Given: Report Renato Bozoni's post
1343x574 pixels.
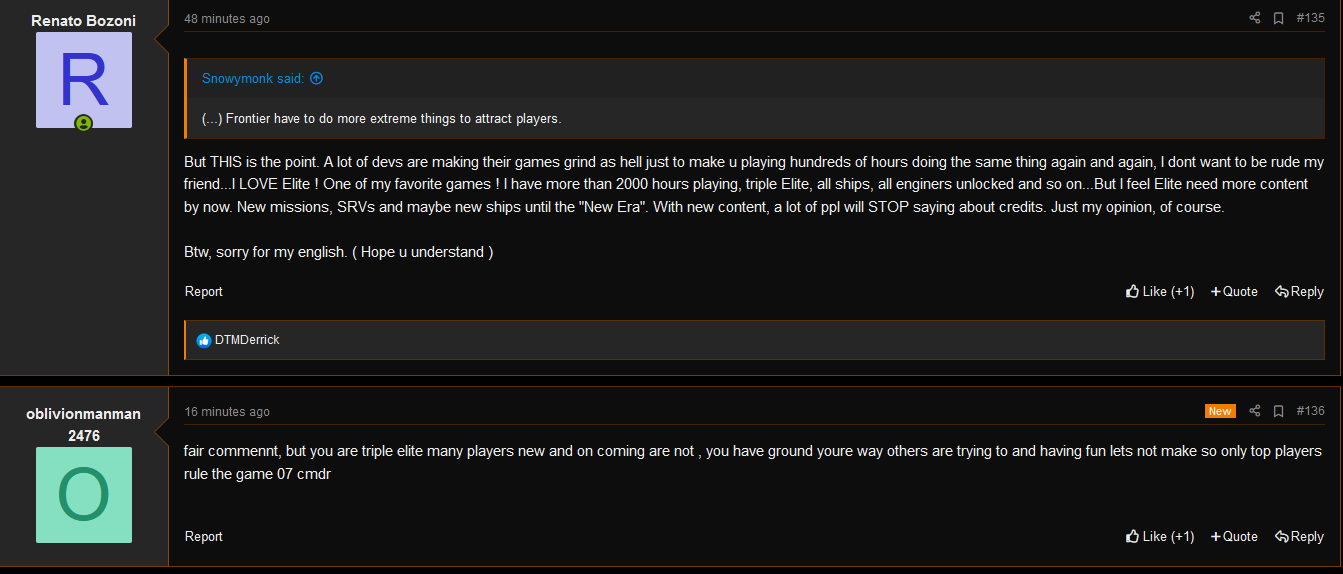Looking at the screenshot, I should 204,292.
